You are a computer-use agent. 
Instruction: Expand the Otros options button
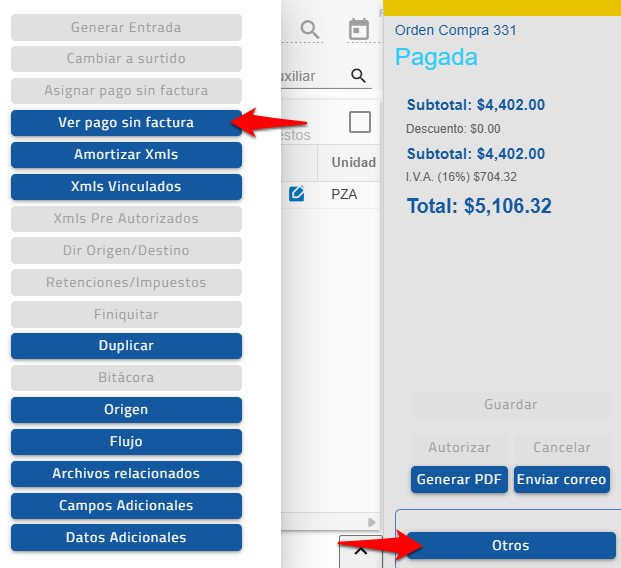(x=511, y=546)
